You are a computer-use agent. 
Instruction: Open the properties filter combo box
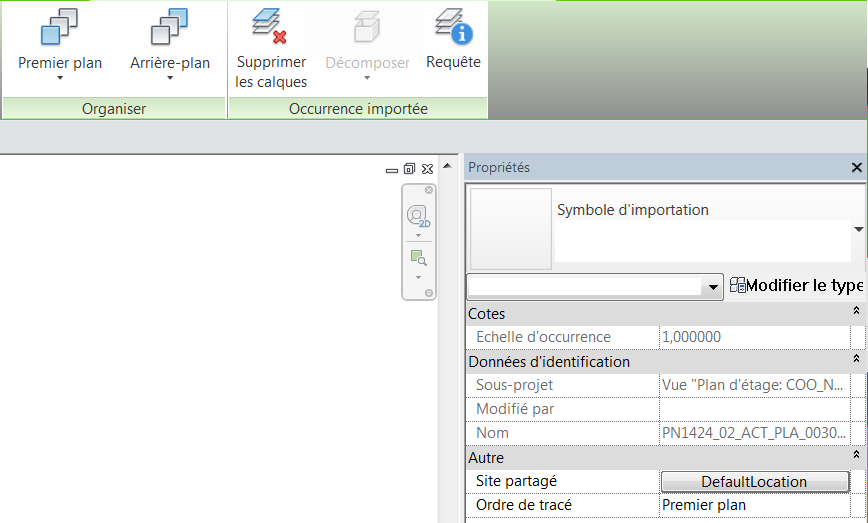tap(713, 287)
